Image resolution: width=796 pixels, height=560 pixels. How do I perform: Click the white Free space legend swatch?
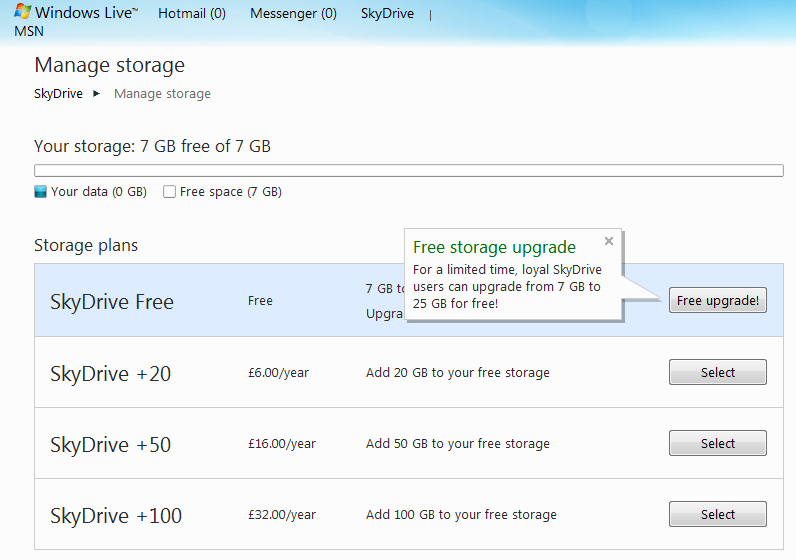[170, 191]
